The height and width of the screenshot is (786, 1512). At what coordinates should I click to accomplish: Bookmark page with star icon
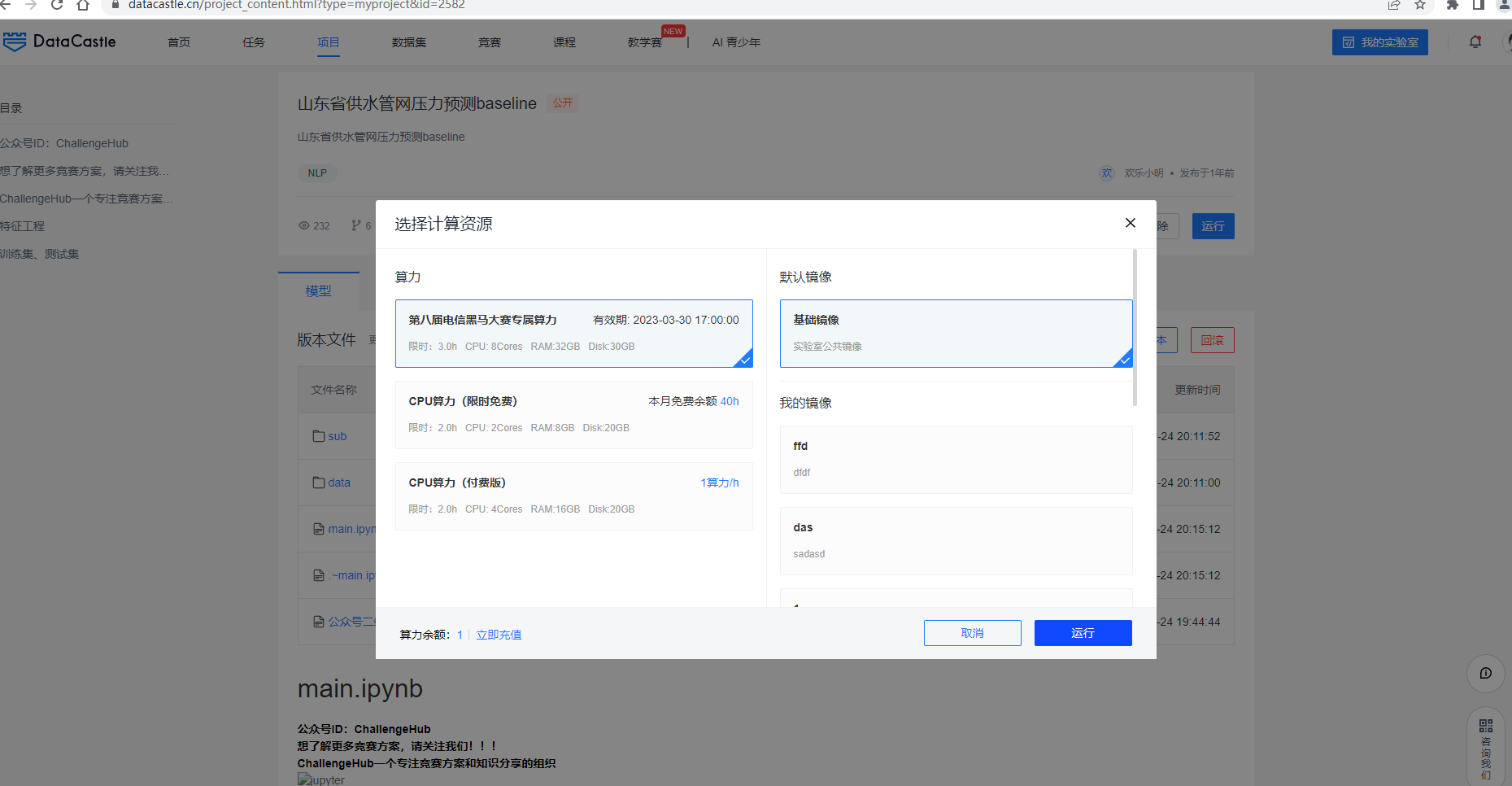[x=1420, y=5]
